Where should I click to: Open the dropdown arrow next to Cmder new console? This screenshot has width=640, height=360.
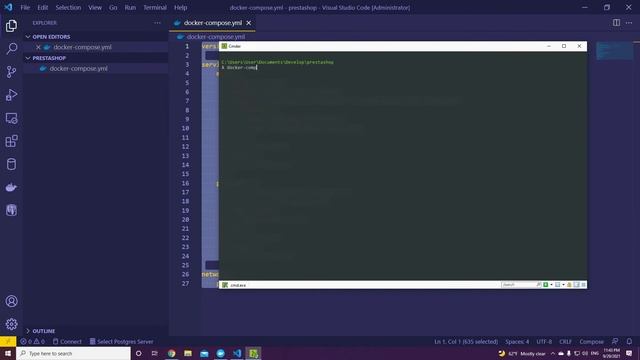551,284
